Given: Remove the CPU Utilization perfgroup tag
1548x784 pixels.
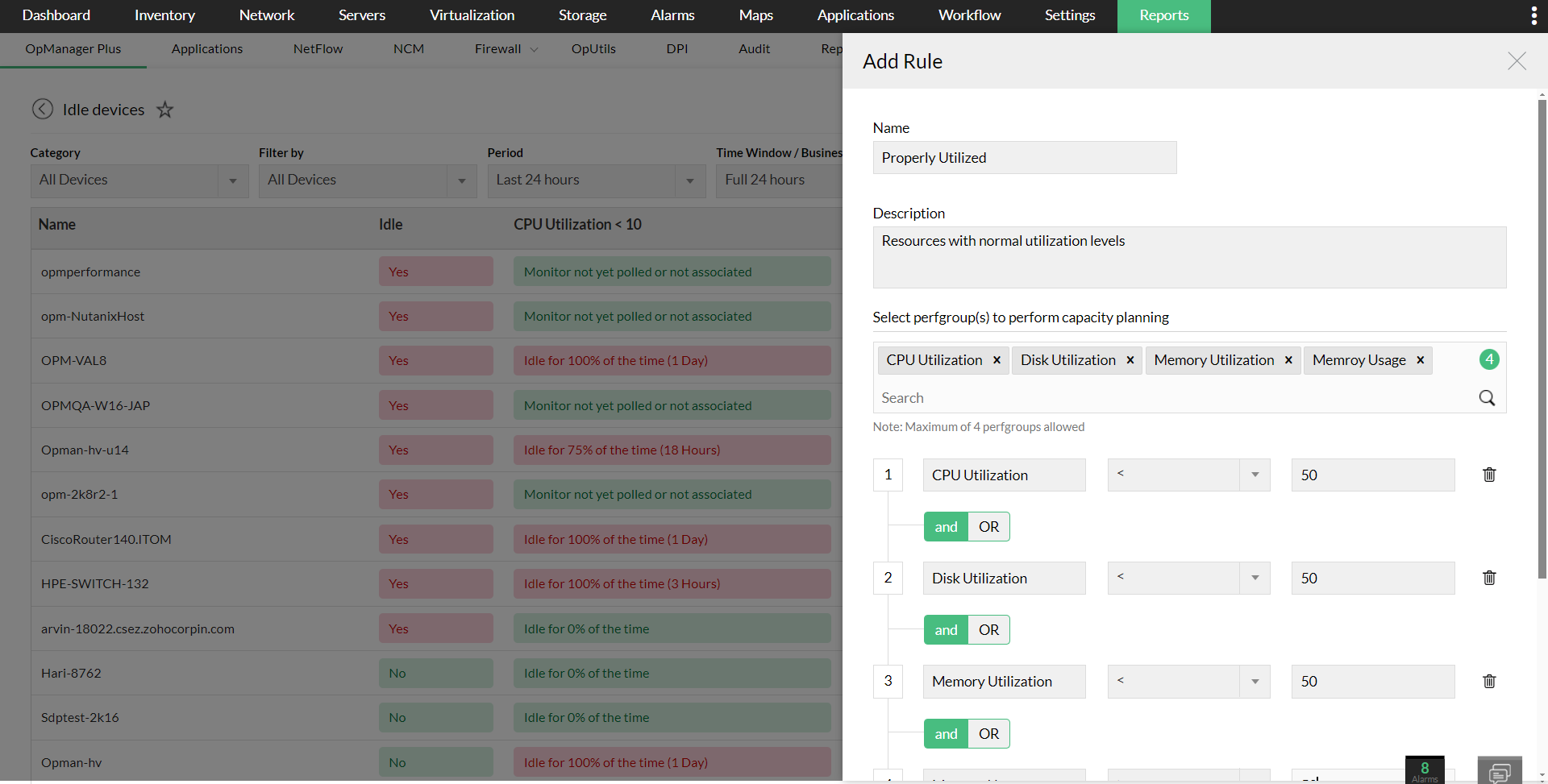Looking at the screenshot, I should tap(997, 360).
